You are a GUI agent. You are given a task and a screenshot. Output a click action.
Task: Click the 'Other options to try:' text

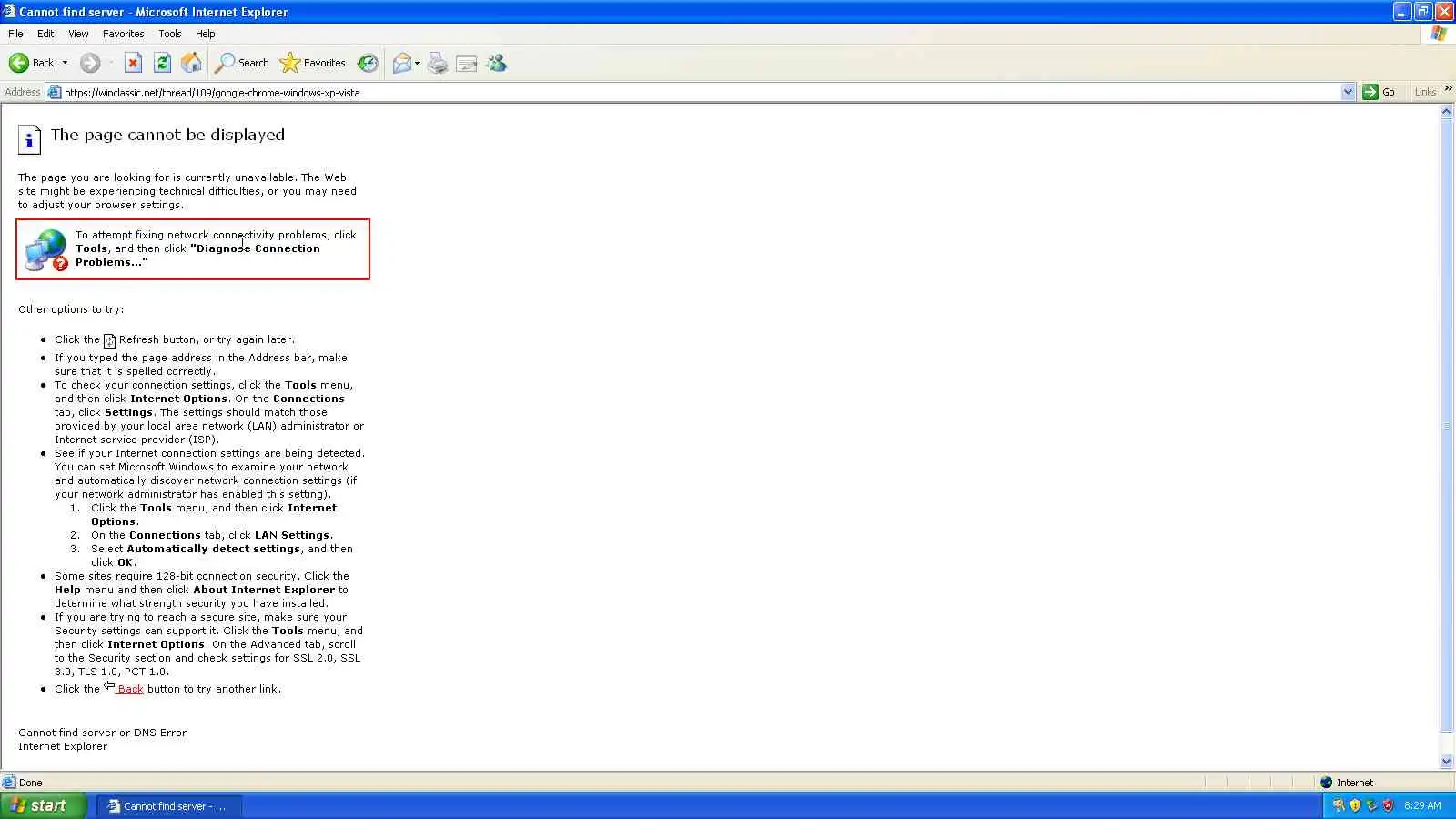click(71, 309)
